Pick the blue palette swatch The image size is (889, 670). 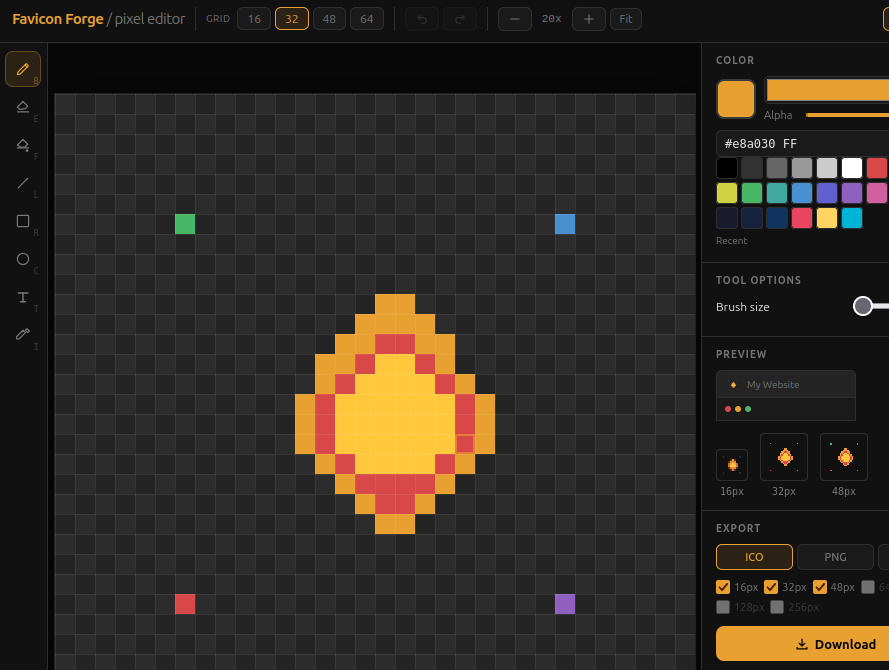click(x=802, y=193)
